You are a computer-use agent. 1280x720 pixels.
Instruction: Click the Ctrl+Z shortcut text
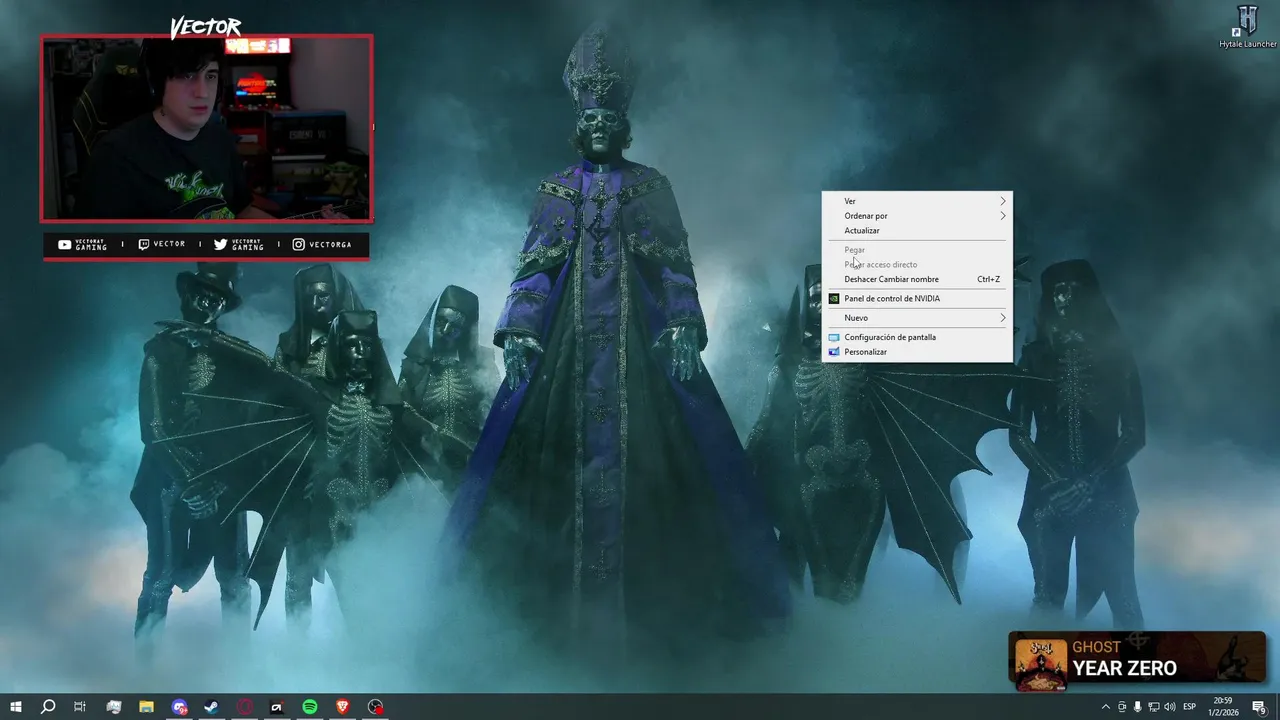point(988,279)
